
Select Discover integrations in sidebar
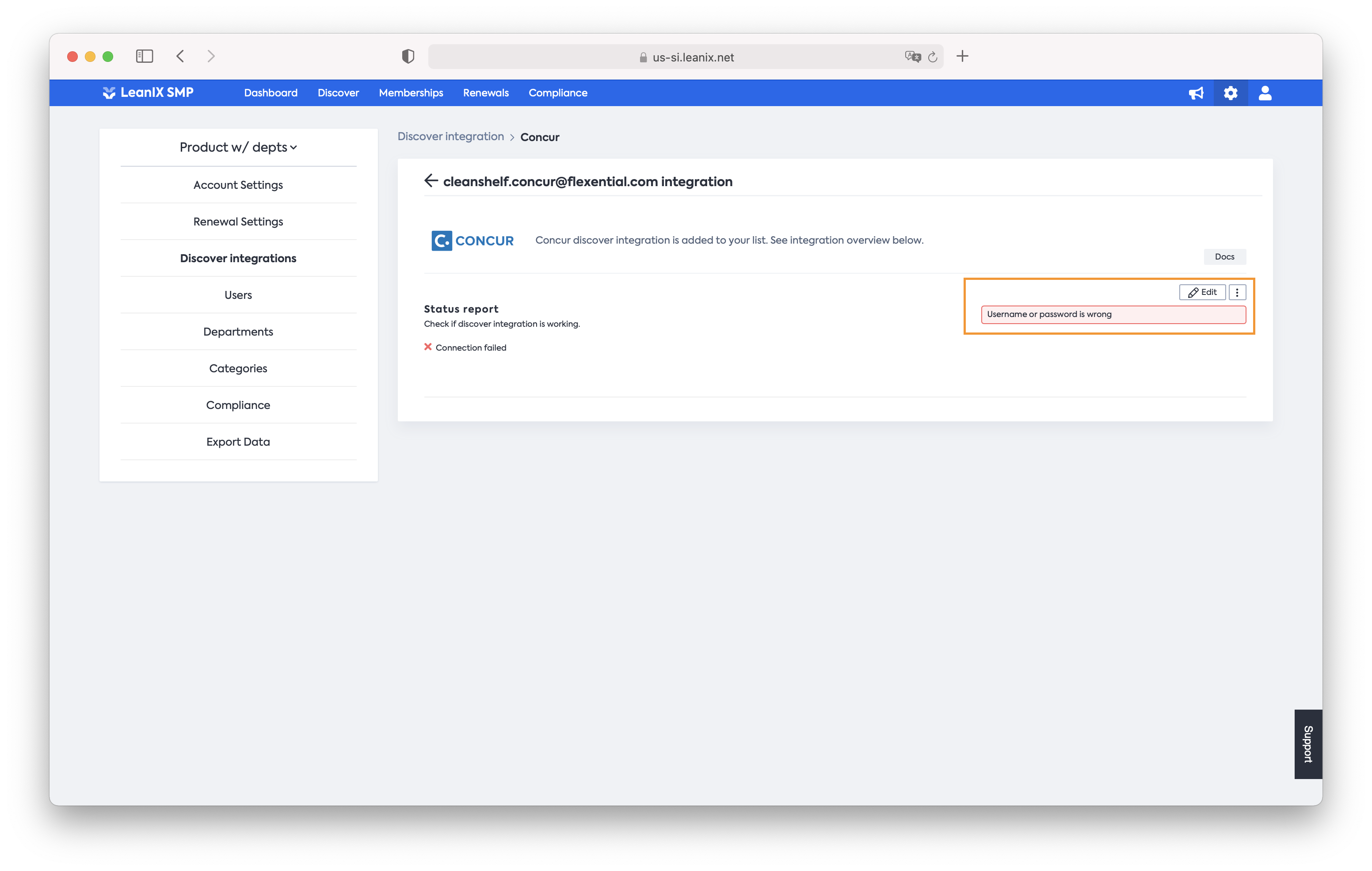[x=238, y=258]
